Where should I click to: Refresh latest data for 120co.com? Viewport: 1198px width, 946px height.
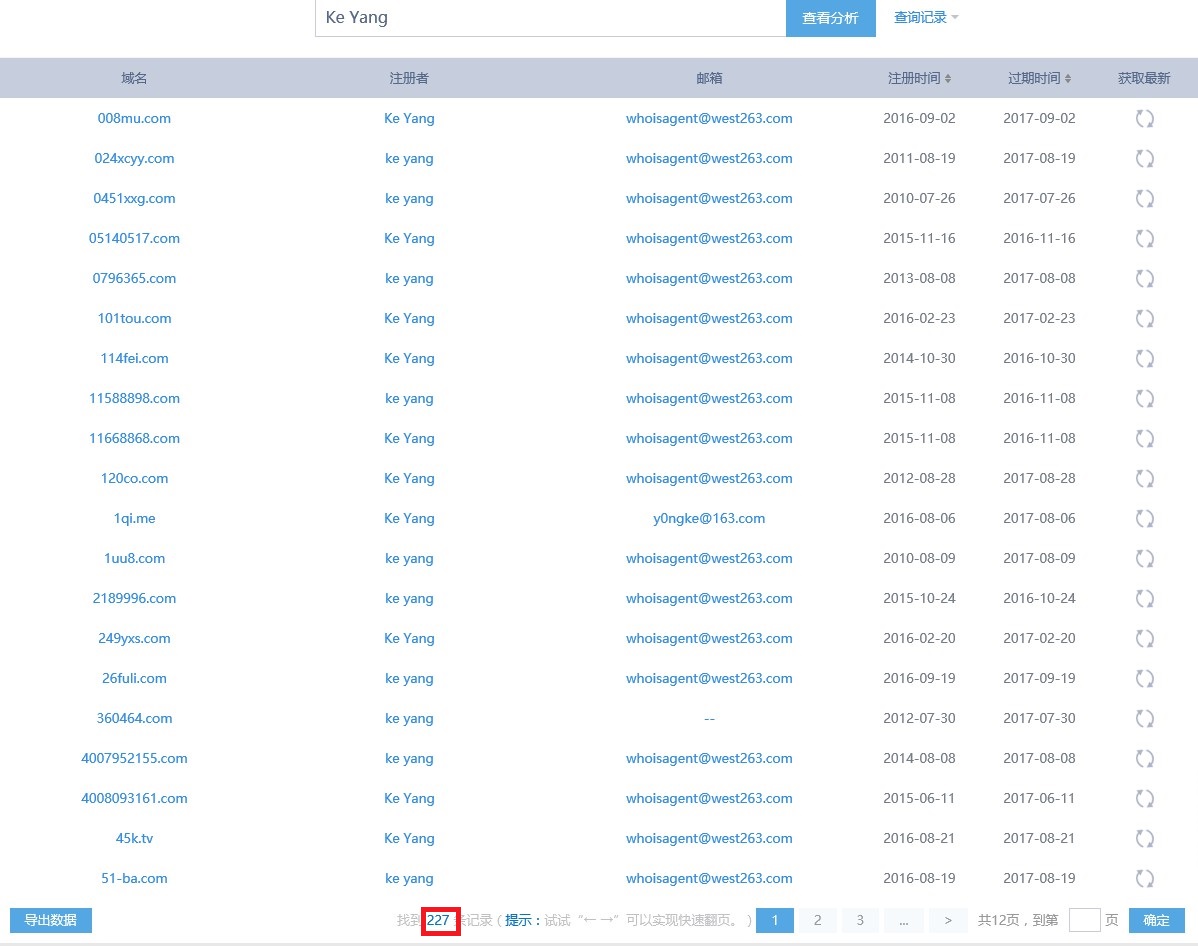click(1144, 478)
